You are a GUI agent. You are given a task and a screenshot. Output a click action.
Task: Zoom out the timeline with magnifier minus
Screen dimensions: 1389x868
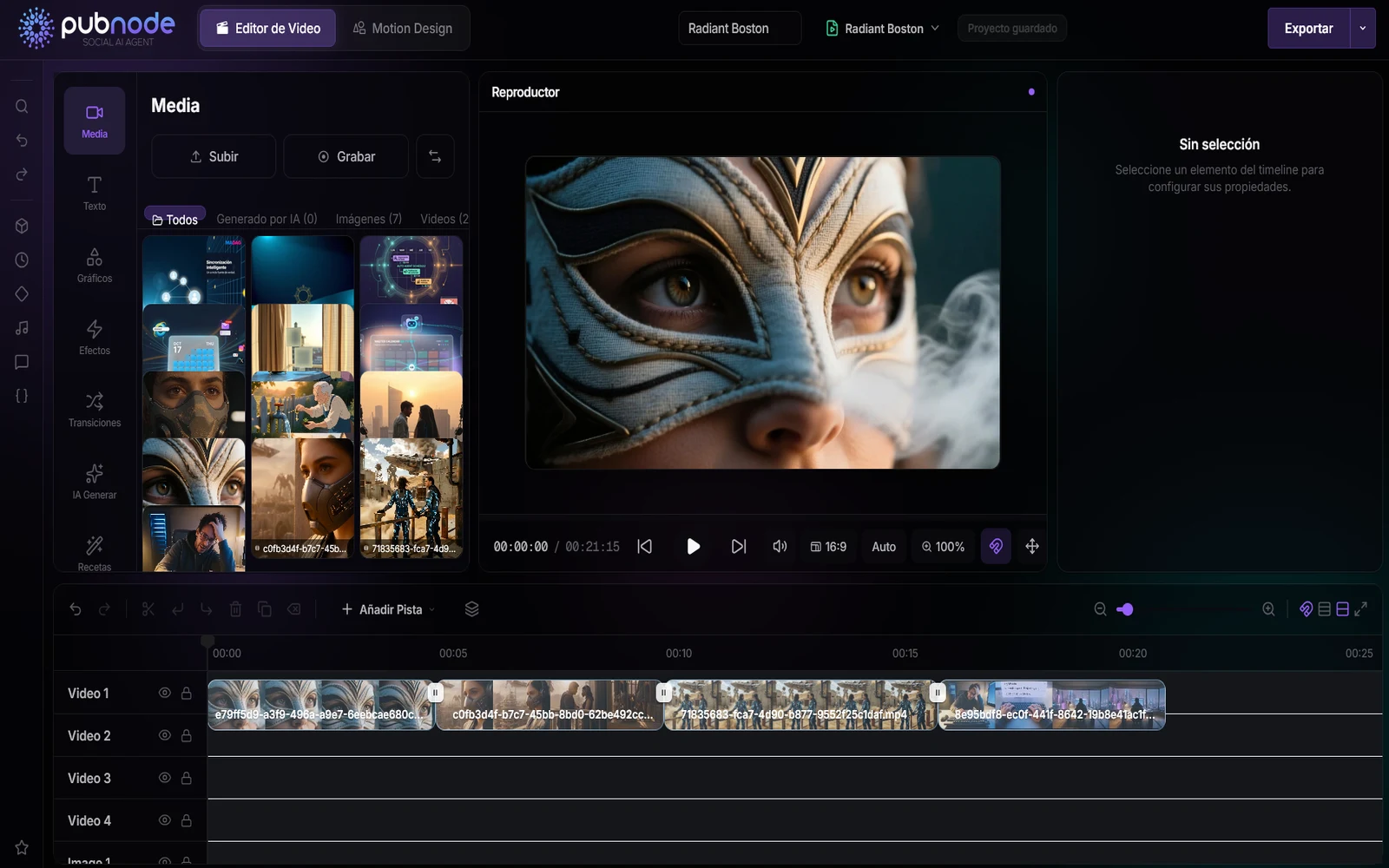tap(1100, 609)
